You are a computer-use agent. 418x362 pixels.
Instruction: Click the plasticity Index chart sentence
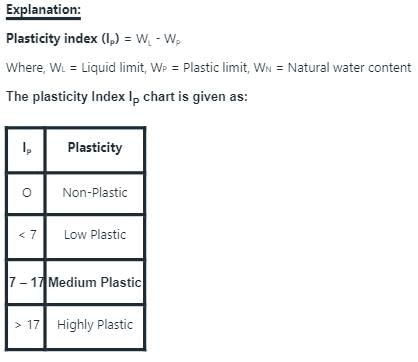127,97
